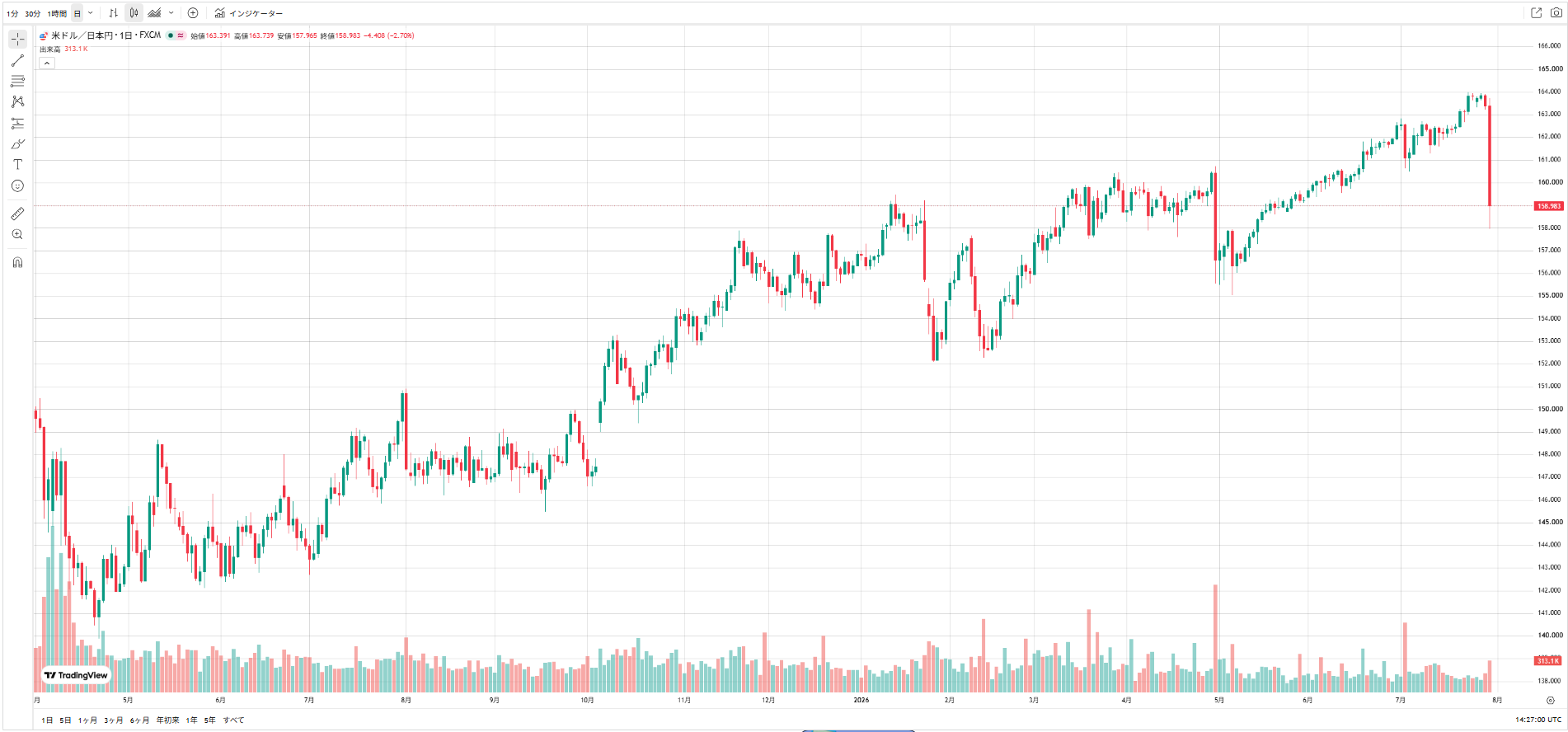Select the crosshair cursor tool
Image resolution: width=1568 pixels, height=732 pixels.
[x=17, y=39]
